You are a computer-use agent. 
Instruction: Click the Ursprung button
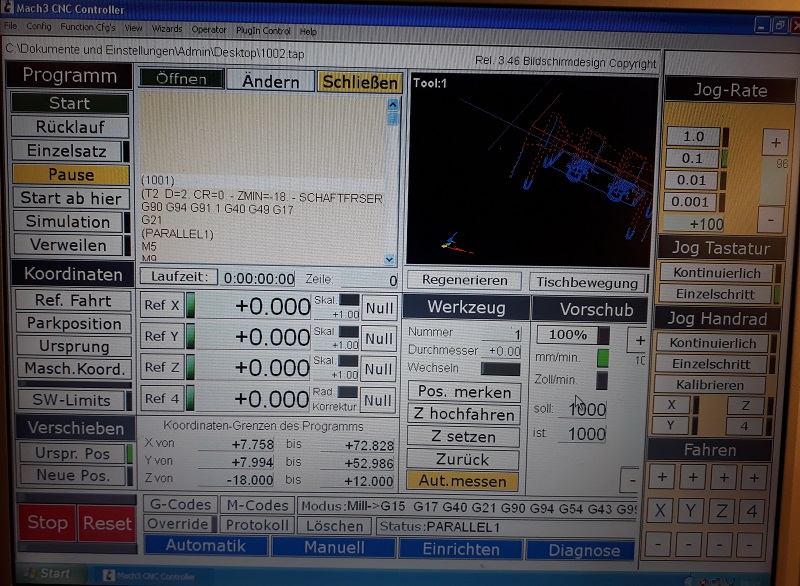74,346
